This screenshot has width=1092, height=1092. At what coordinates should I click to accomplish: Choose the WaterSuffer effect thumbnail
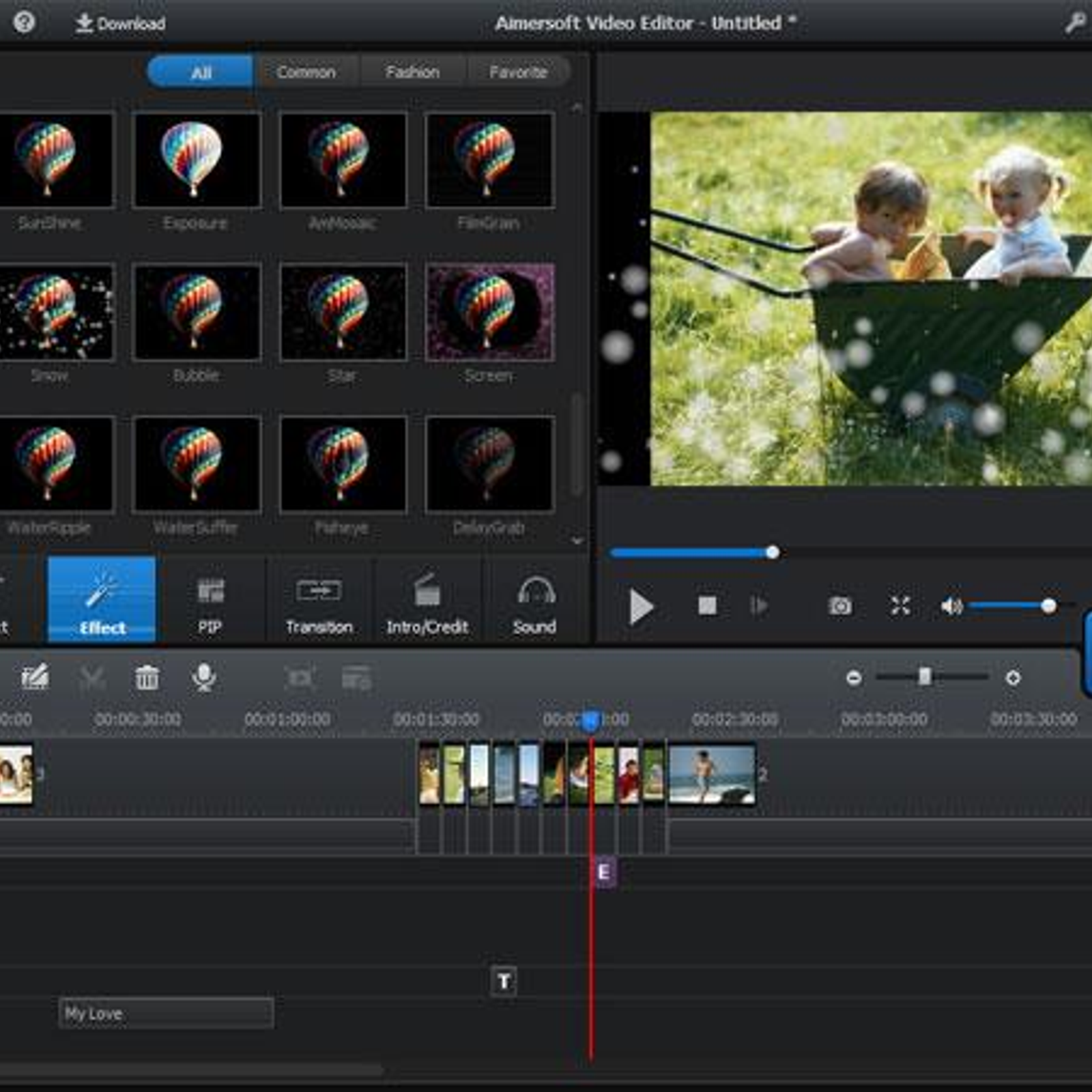[197, 464]
